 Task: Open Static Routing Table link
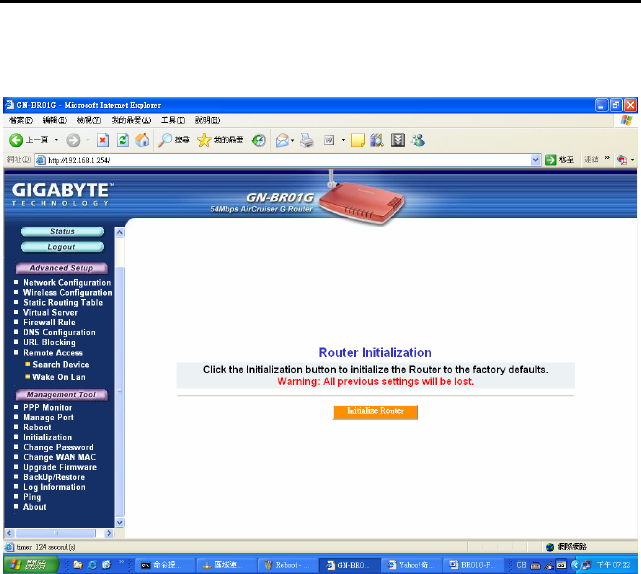pyautogui.click(x=63, y=303)
